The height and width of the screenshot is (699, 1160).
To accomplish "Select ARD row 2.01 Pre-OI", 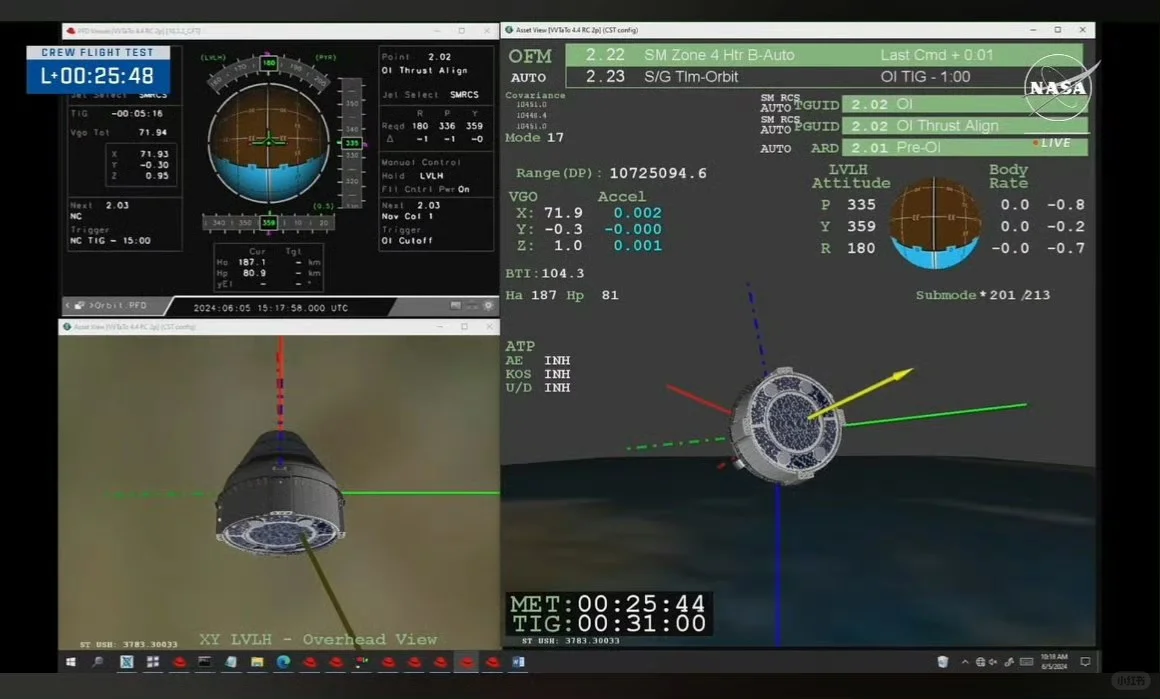I will click(965, 147).
